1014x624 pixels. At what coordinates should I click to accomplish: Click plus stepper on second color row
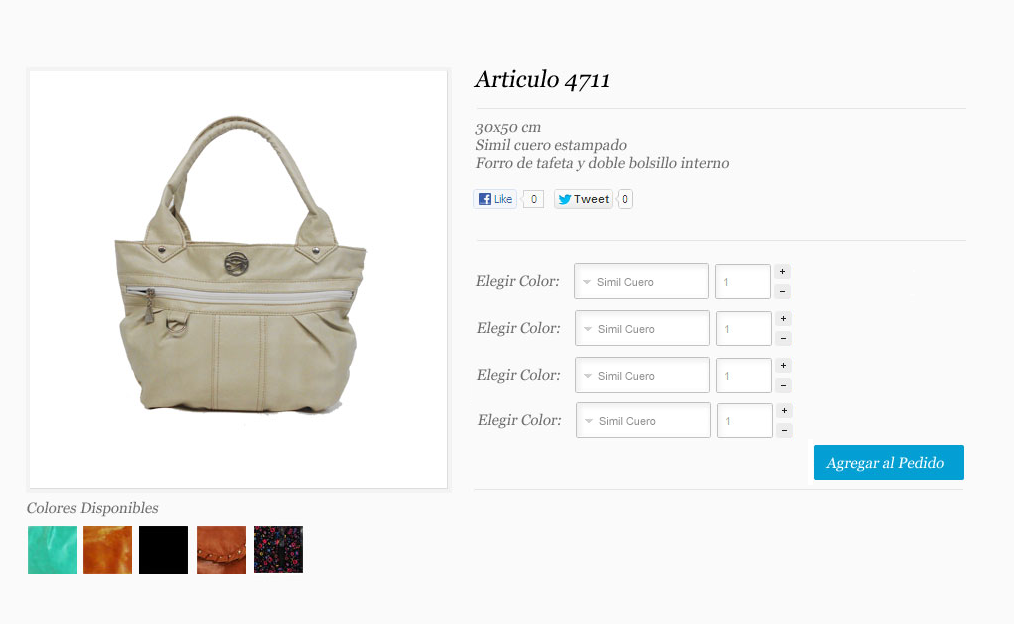tap(783, 319)
